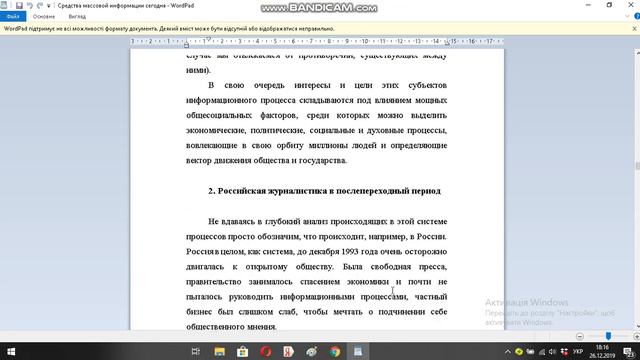Click the battery tray icon
Viewport: 640px width, 360px height.
pos(530,351)
